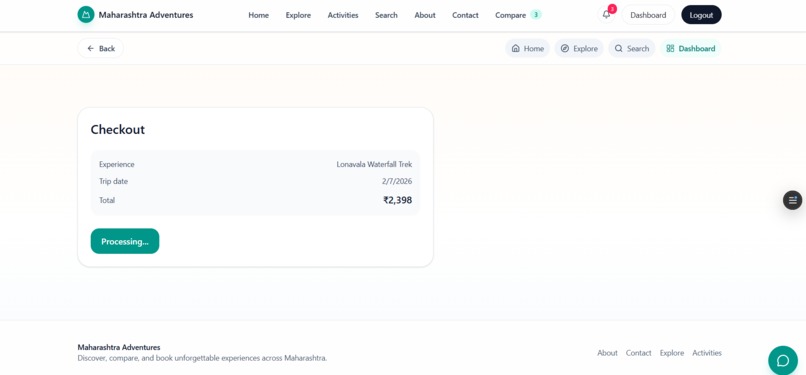Click the Lonavala Waterfall Trek experience name
806x375 pixels.
click(374, 164)
